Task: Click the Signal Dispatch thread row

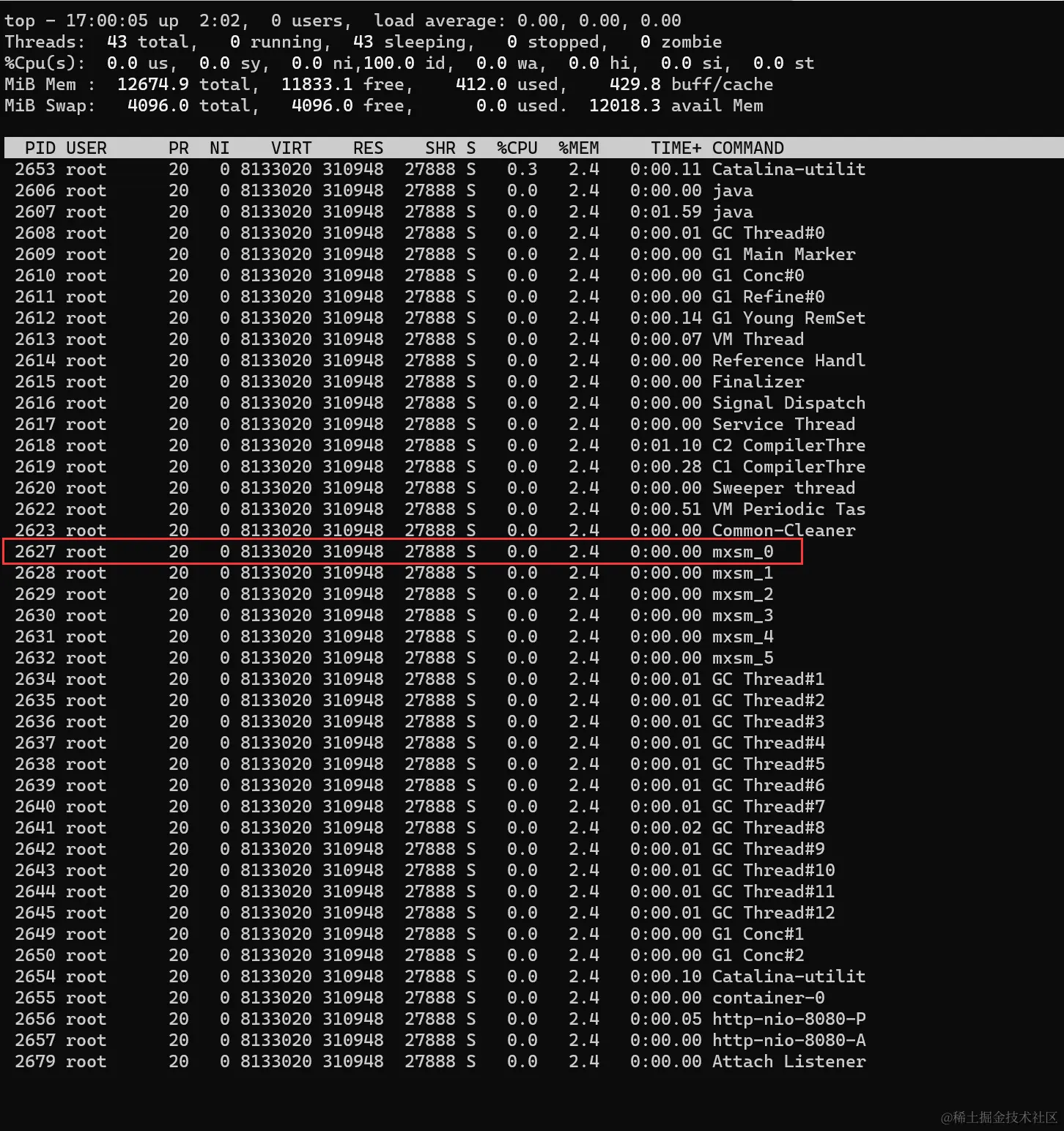Action: 440,403
